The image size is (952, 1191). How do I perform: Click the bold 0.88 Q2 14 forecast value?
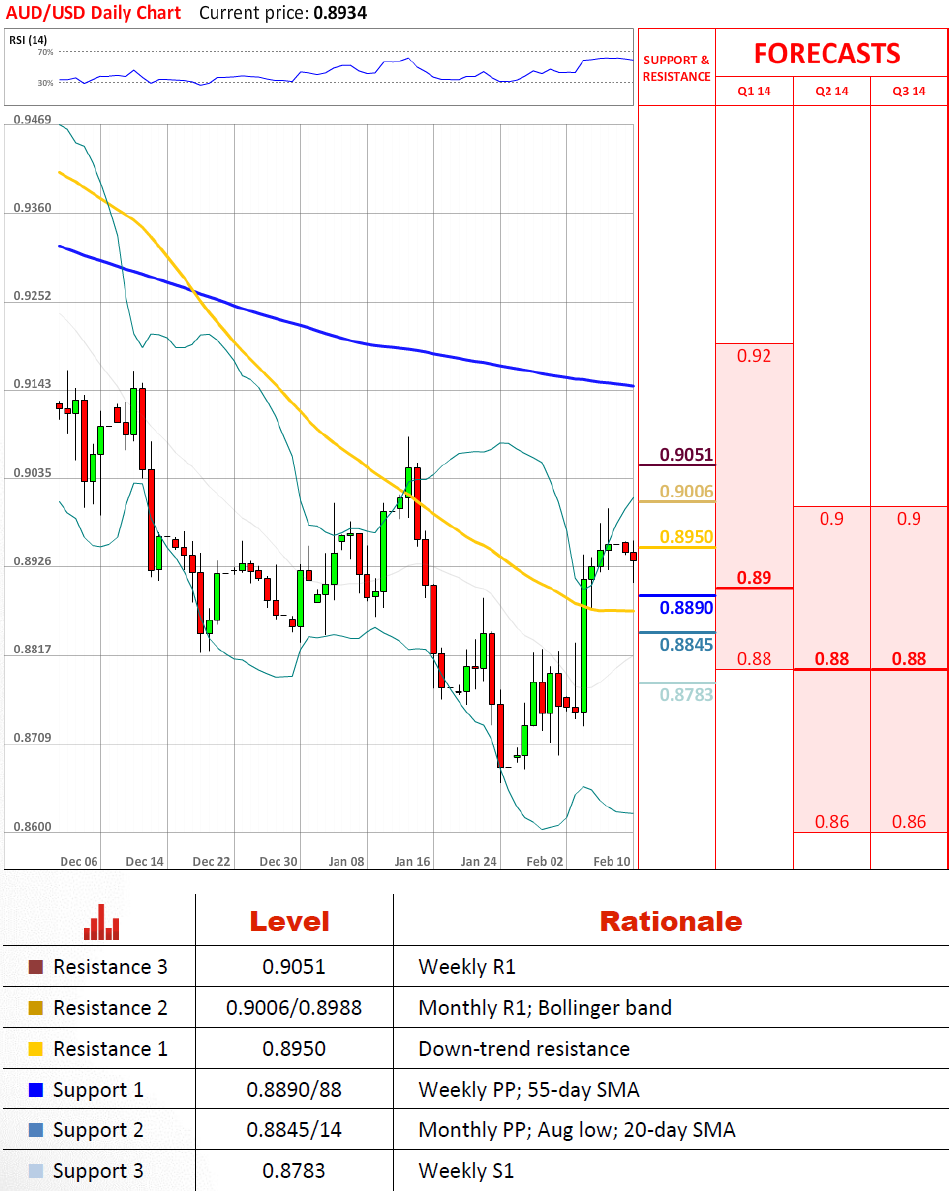point(831,659)
